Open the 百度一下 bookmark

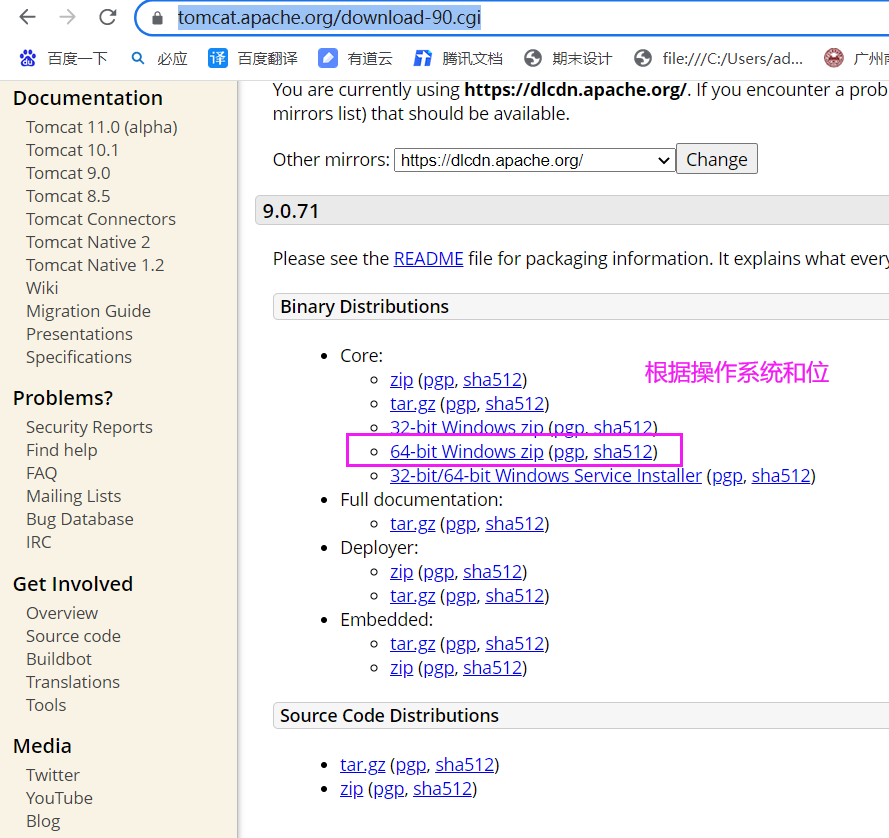(x=63, y=58)
